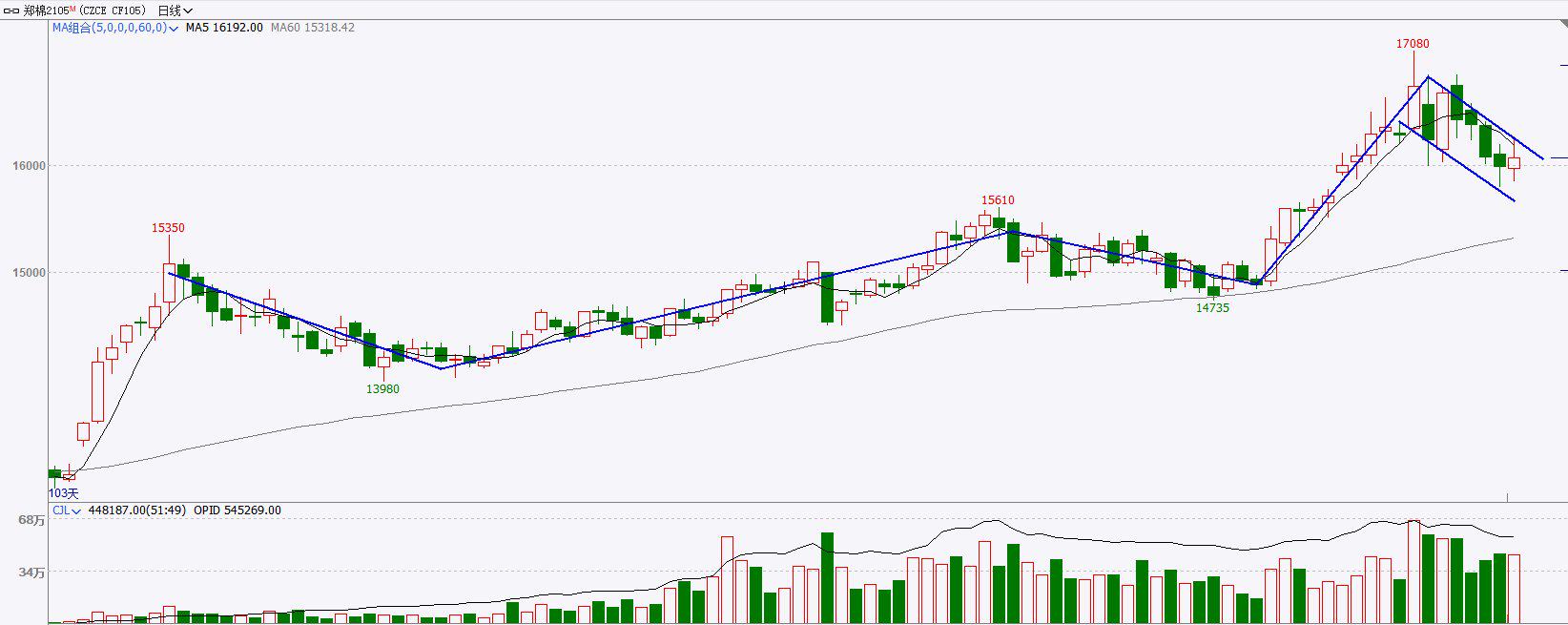Screen dimensions: 1568x625
Task: Click the OPID 545269.00 label
Action: pos(237,510)
